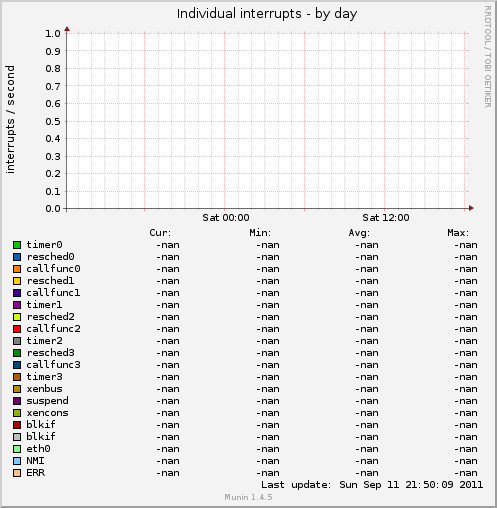Click the orange callfunc0 color swatch
This screenshot has height=508, width=497.
[x=17, y=269]
